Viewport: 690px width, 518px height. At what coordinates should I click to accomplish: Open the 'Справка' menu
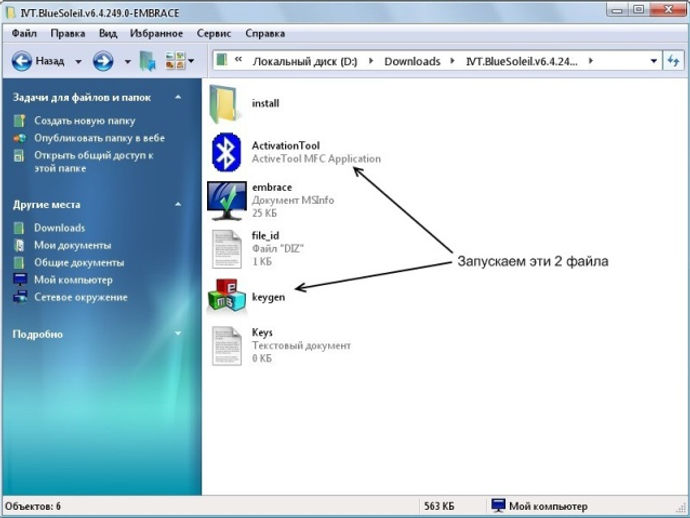[265, 33]
